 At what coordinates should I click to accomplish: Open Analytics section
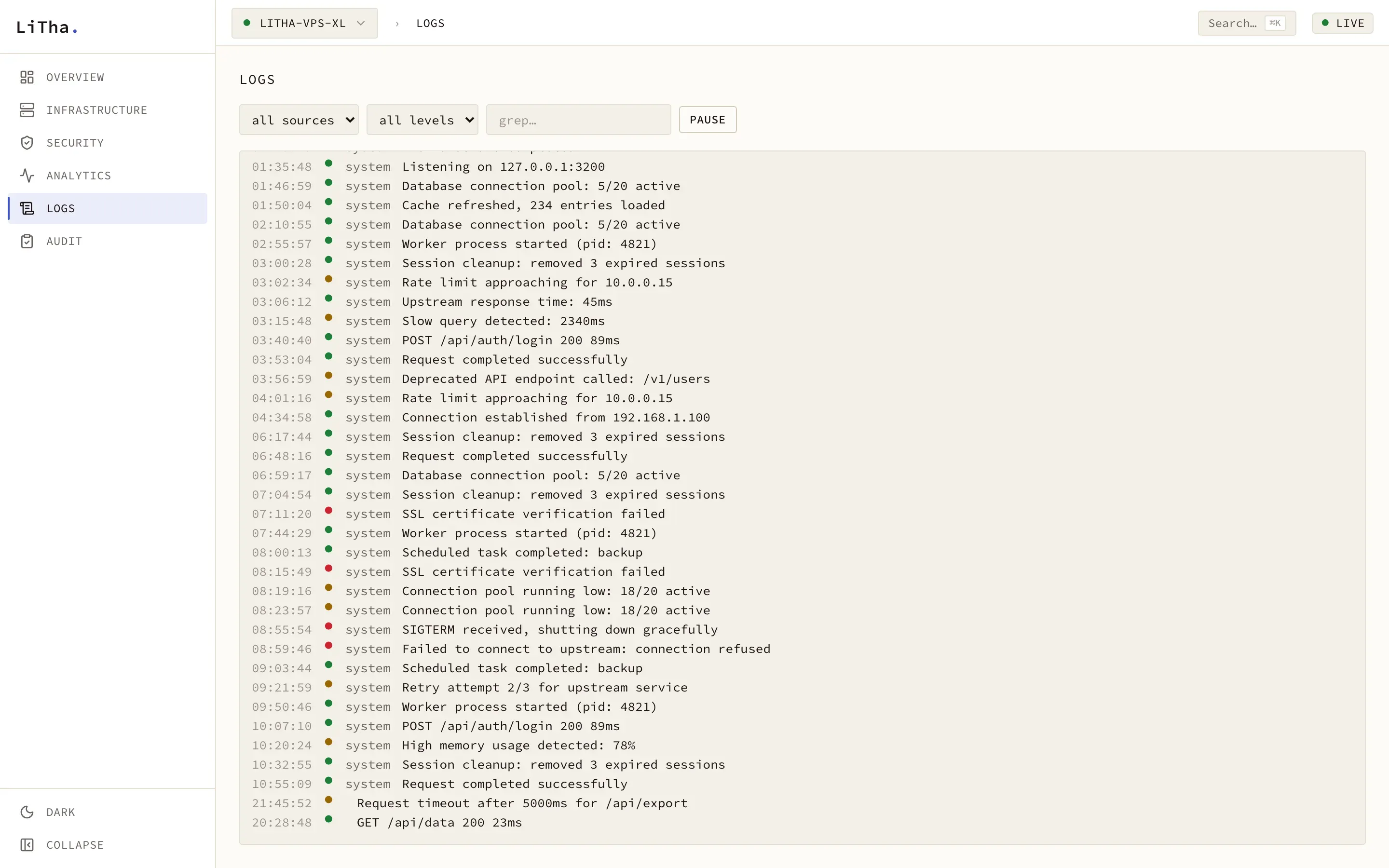coord(108,175)
